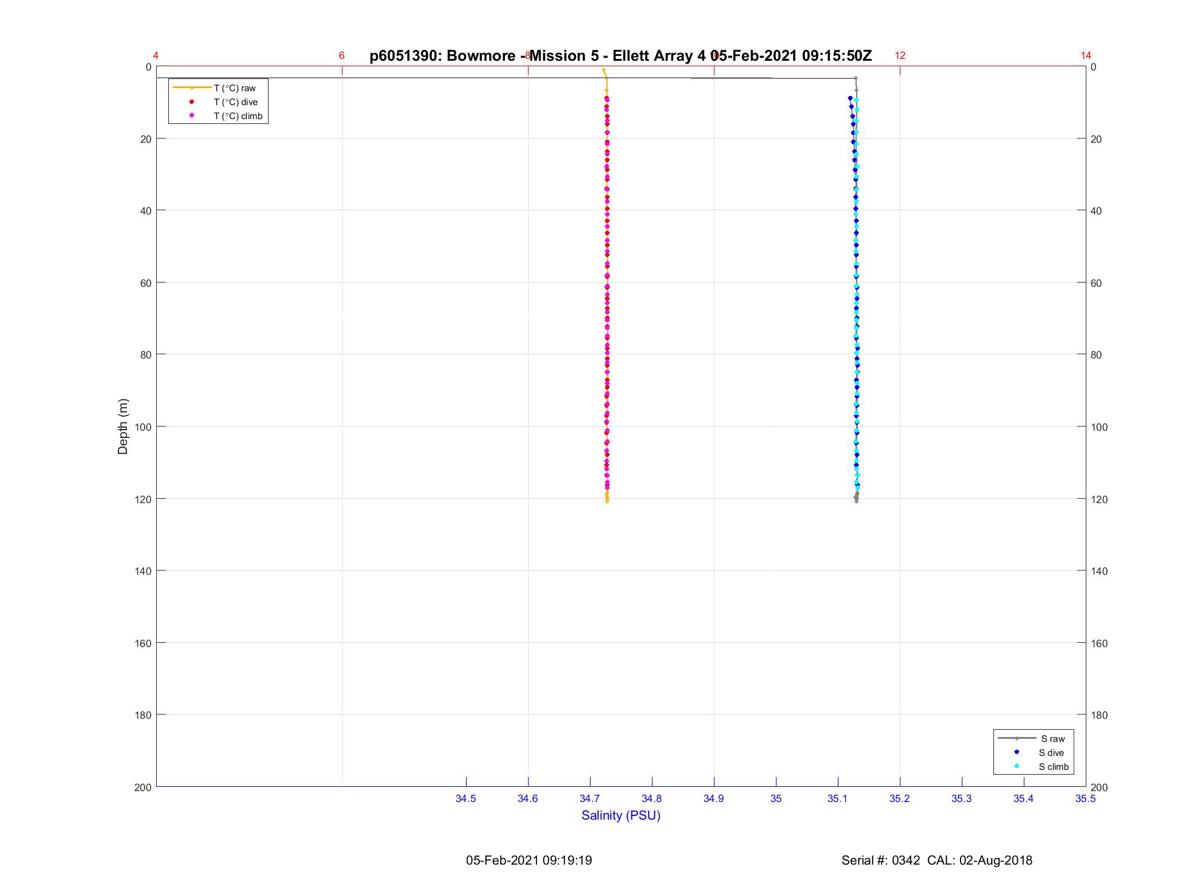
Task: Click the 34.8 salinity tick label
Action: 652,798
